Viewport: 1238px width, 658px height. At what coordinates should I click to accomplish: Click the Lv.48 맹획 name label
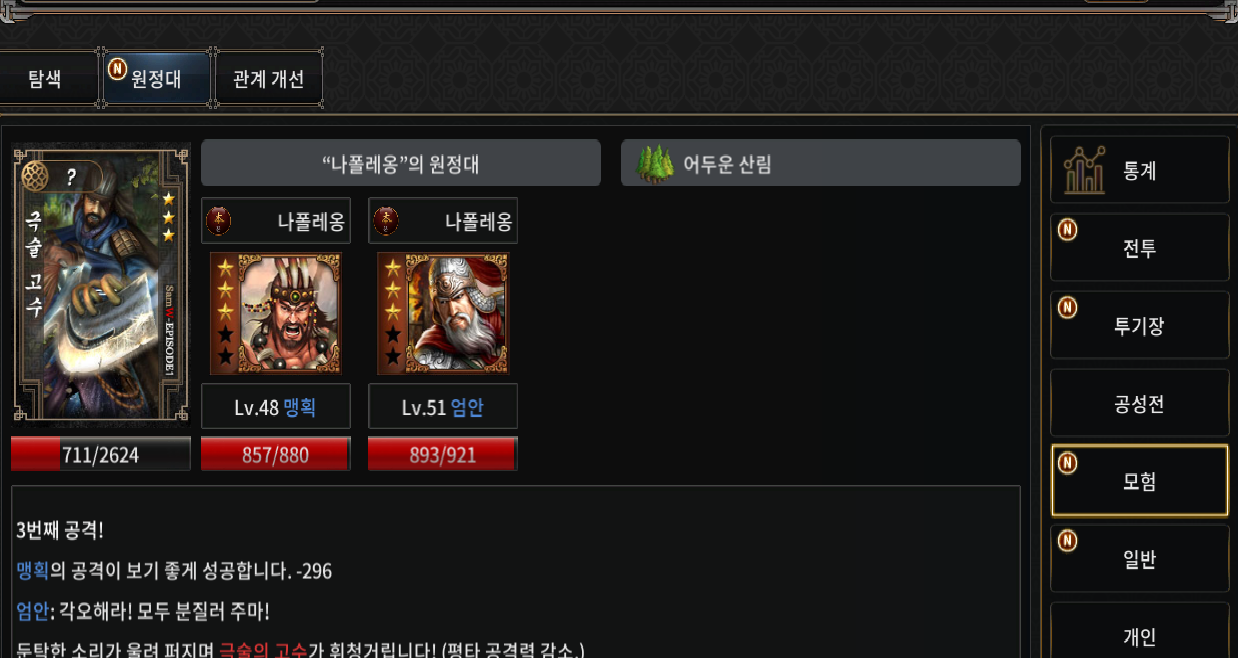[275, 407]
